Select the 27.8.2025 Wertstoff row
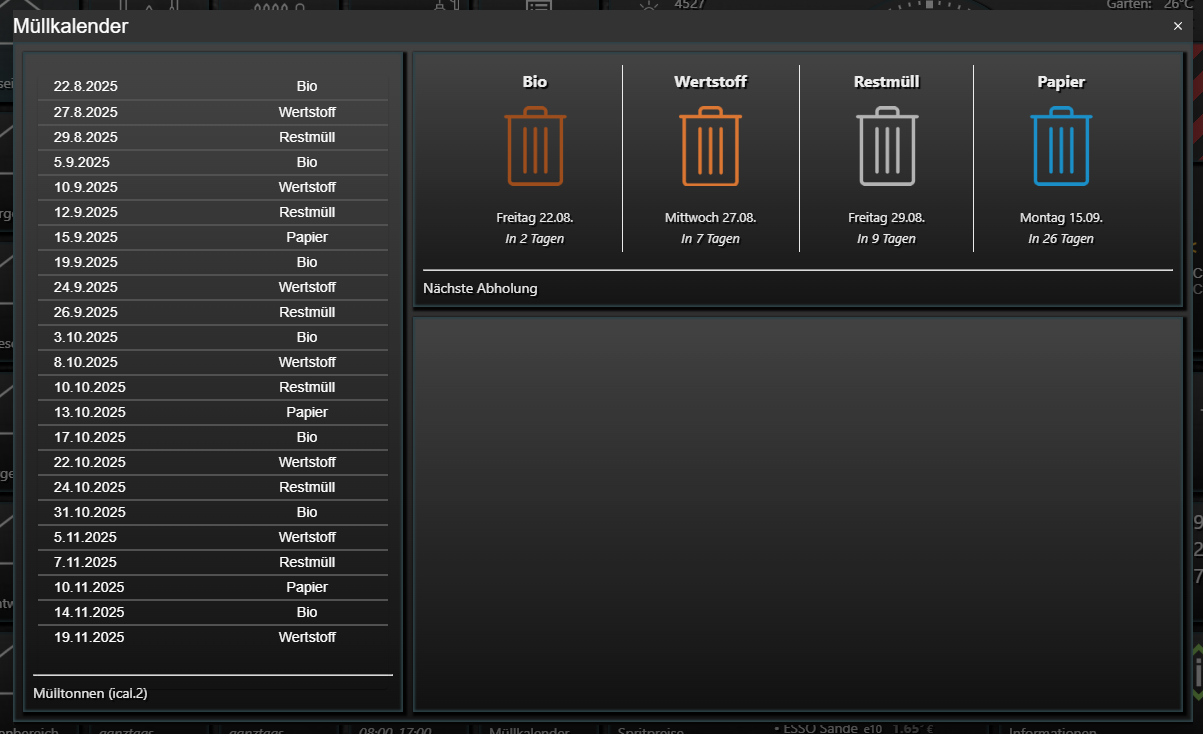The width and height of the screenshot is (1203, 734). pos(213,112)
